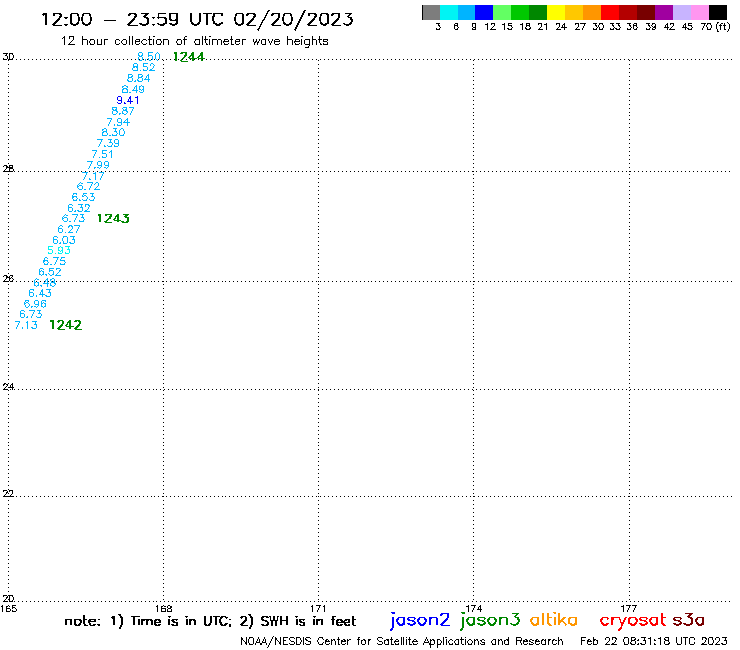
Task: Click the cyan wave height value 5.93
Action: tap(59, 250)
